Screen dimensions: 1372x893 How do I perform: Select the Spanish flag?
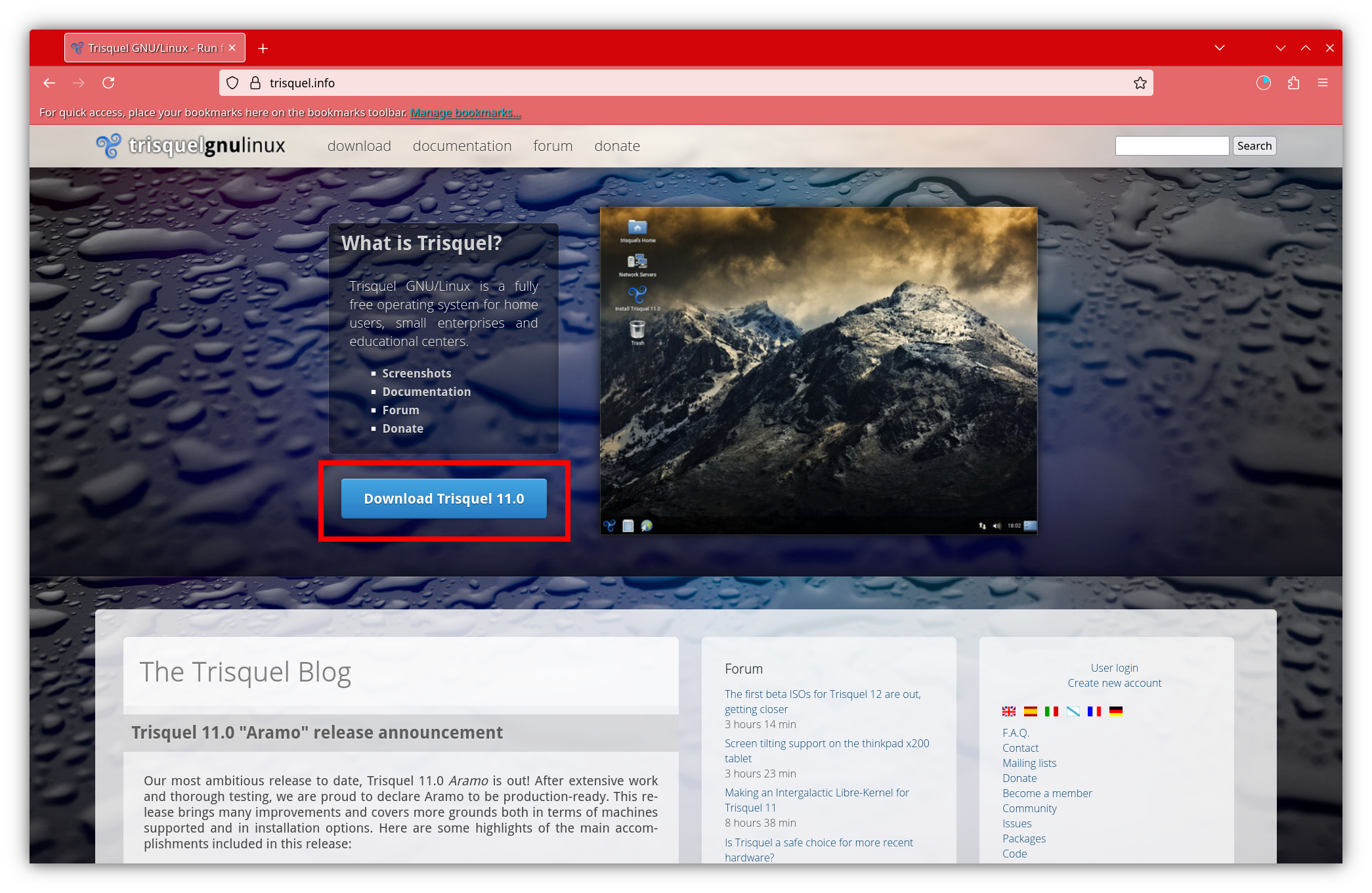(1031, 711)
